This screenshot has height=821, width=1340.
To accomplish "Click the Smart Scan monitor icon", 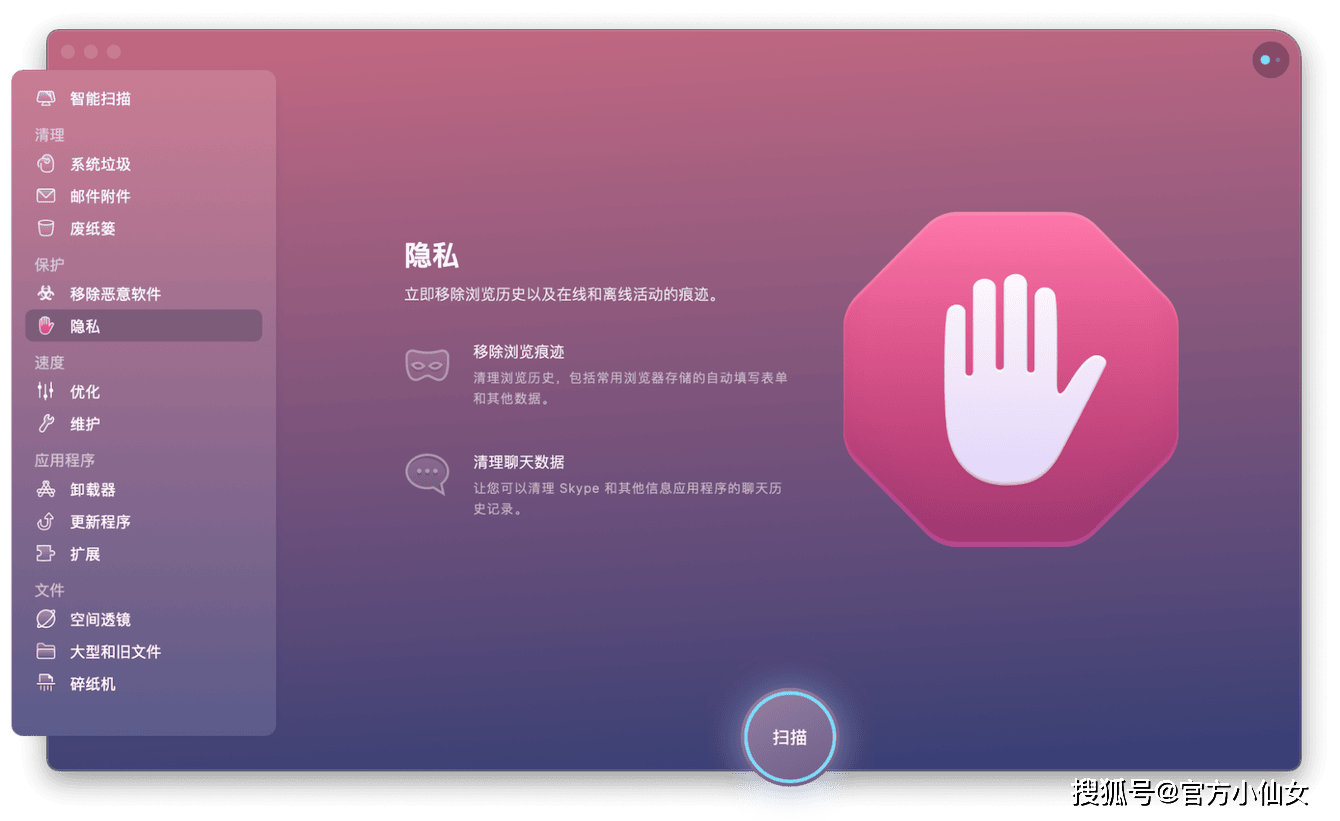I will pyautogui.click(x=45, y=98).
